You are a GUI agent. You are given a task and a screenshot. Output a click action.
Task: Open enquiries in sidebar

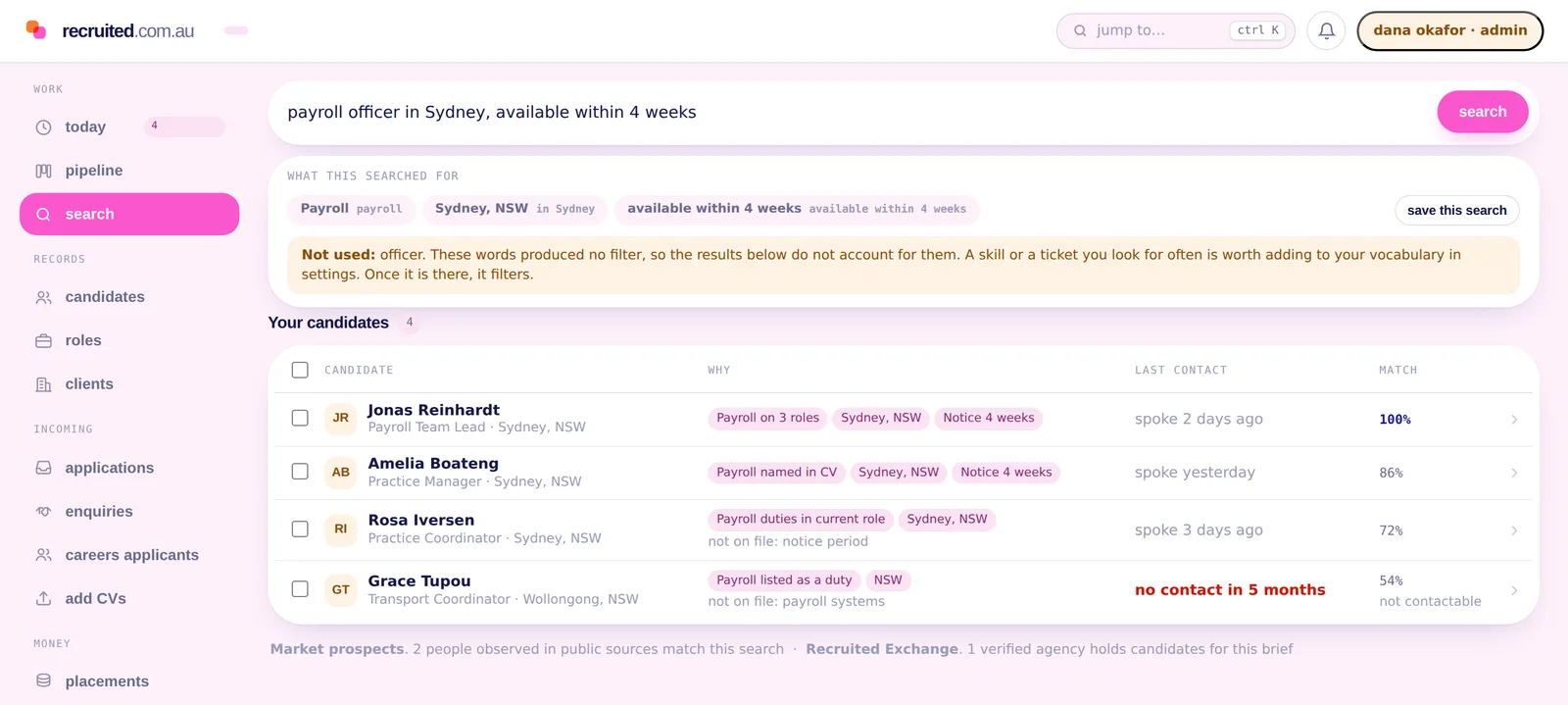click(129, 512)
